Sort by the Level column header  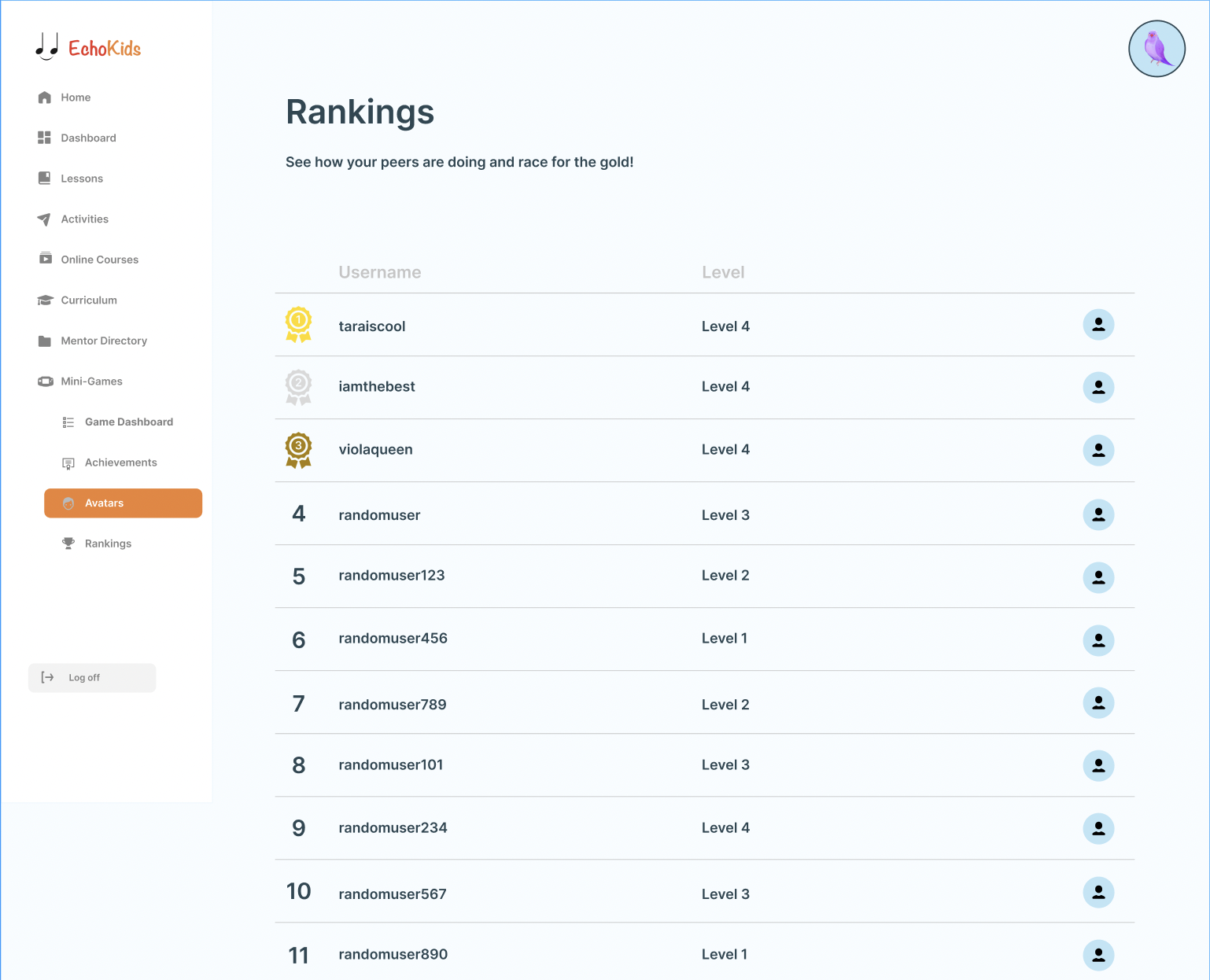pos(722,272)
